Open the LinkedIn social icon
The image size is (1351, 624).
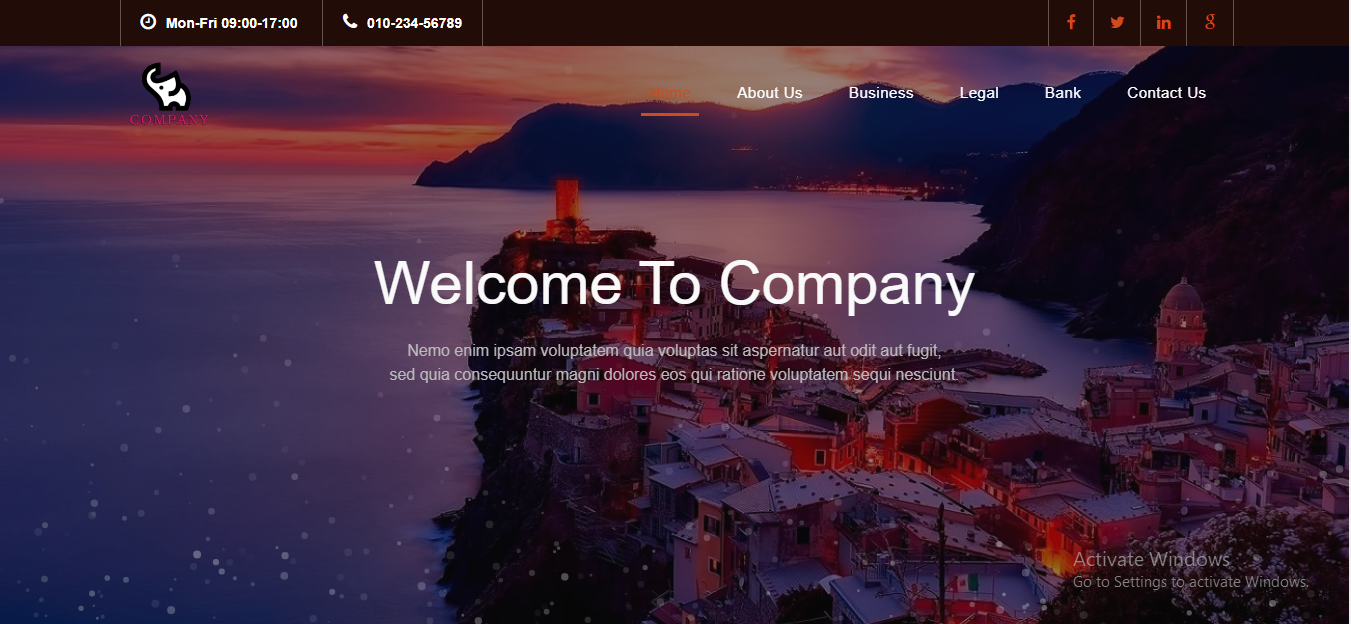click(1163, 22)
